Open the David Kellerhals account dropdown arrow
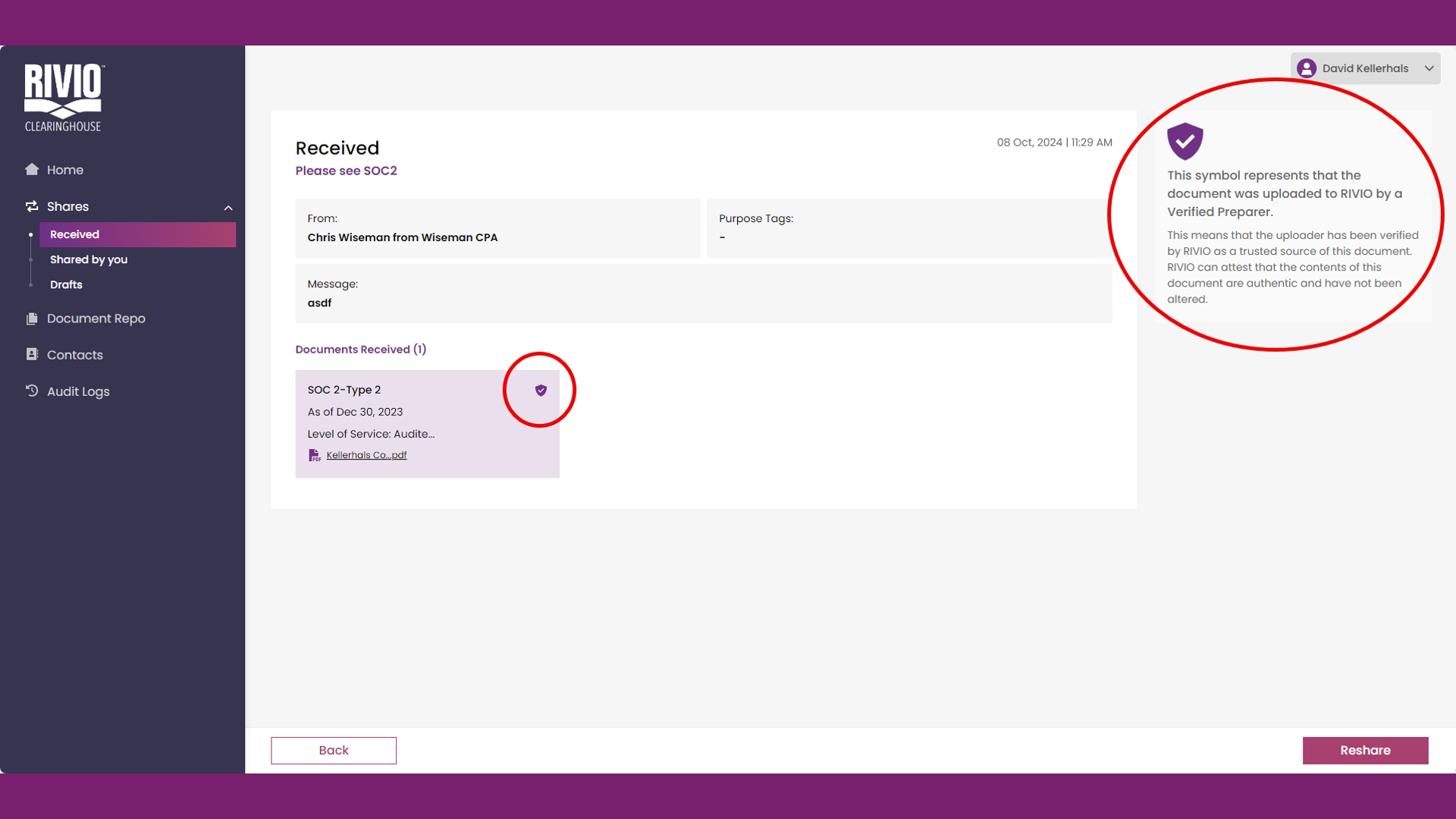The image size is (1456, 819). (x=1429, y=68)
